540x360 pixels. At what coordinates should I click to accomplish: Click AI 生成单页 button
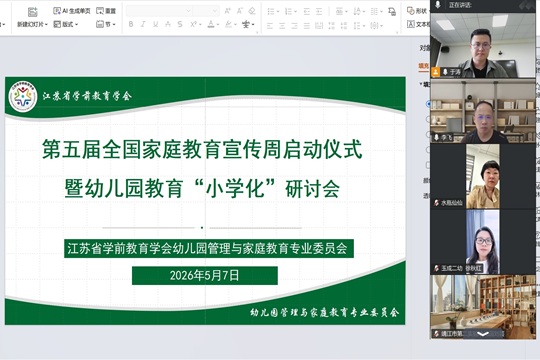tap(72, 11)
